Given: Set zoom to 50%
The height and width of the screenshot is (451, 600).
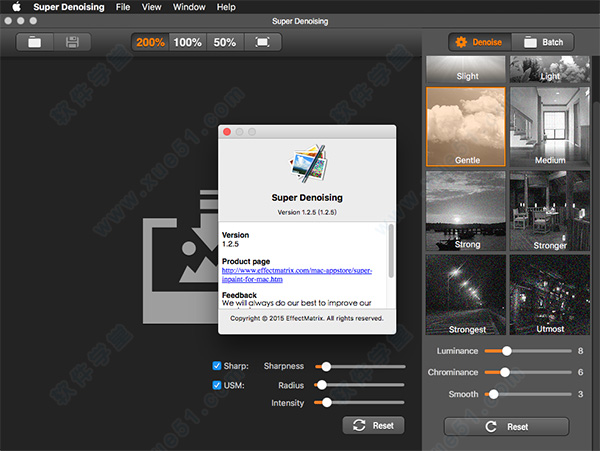Looking at the screenshot, I should [225, 42].
